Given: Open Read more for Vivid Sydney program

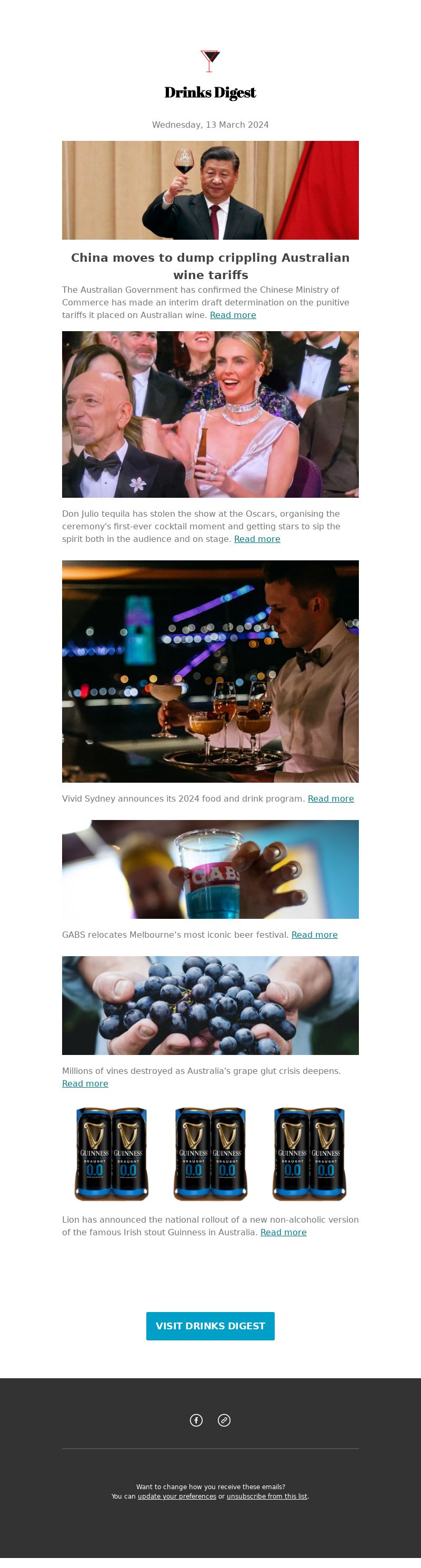Looking at the screenshot, I should [331, 798].
